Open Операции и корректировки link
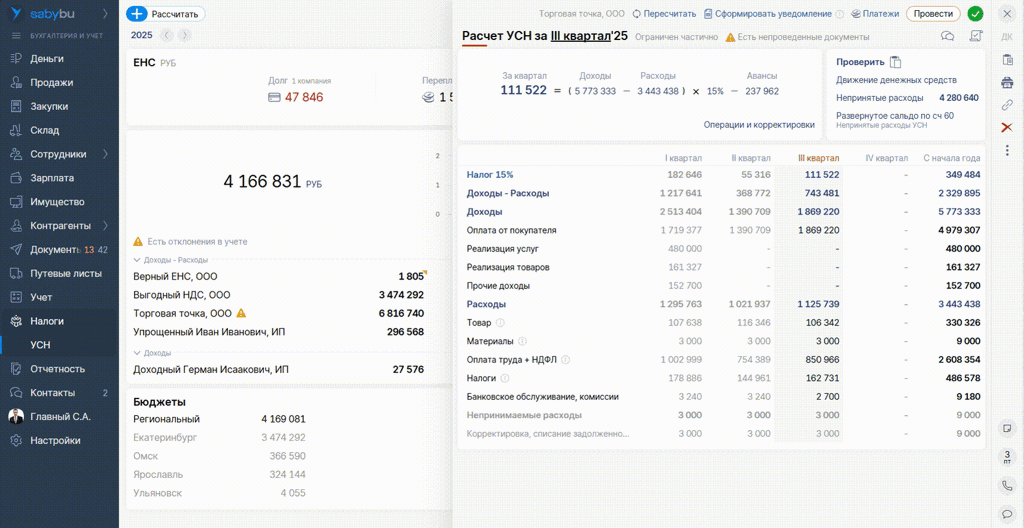 click(758, 125)
